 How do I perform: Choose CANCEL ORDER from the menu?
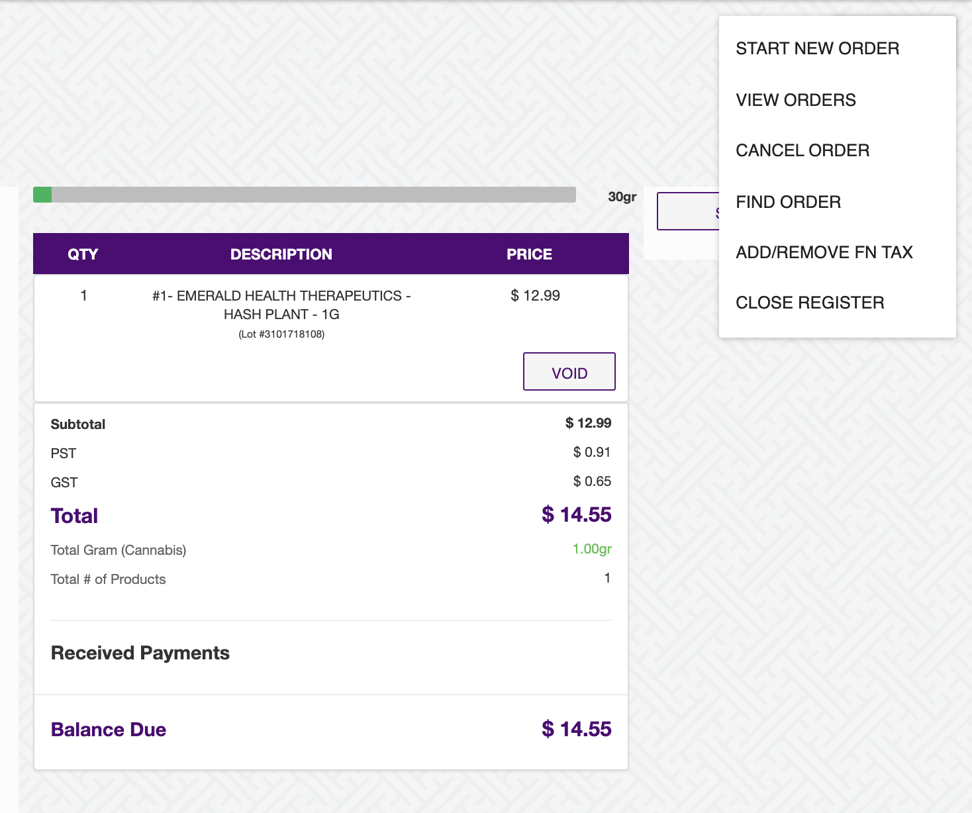click(802, 150)
